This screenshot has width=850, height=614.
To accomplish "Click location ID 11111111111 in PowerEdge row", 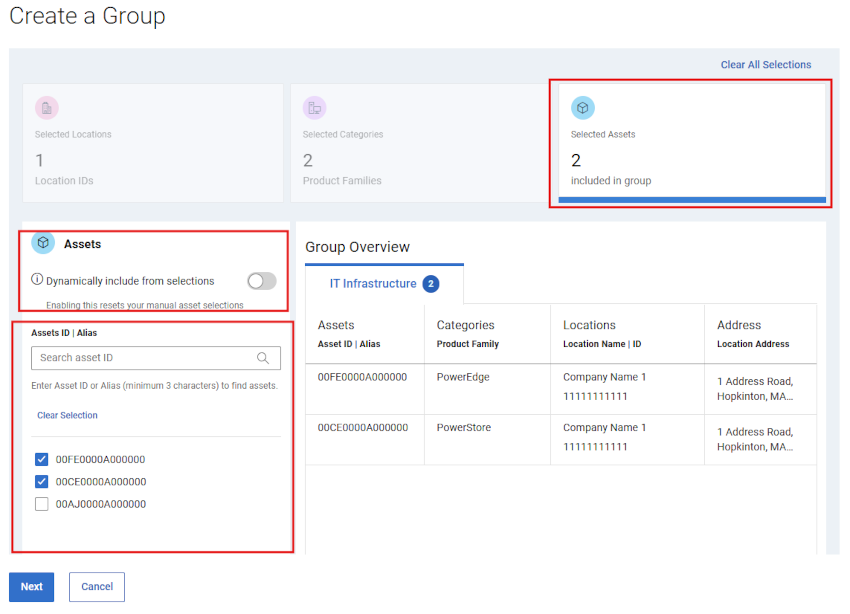I will (x=595, y=397).
